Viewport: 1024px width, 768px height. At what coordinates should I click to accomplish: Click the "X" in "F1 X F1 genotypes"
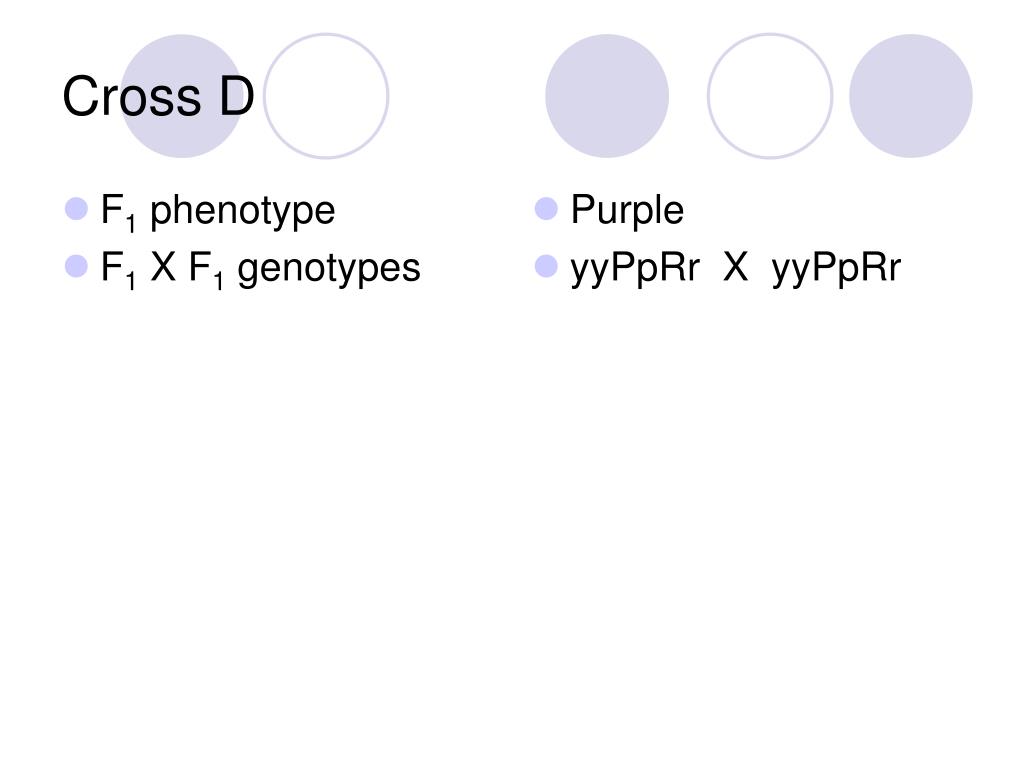pyautogui.click(x=163, y=267)
